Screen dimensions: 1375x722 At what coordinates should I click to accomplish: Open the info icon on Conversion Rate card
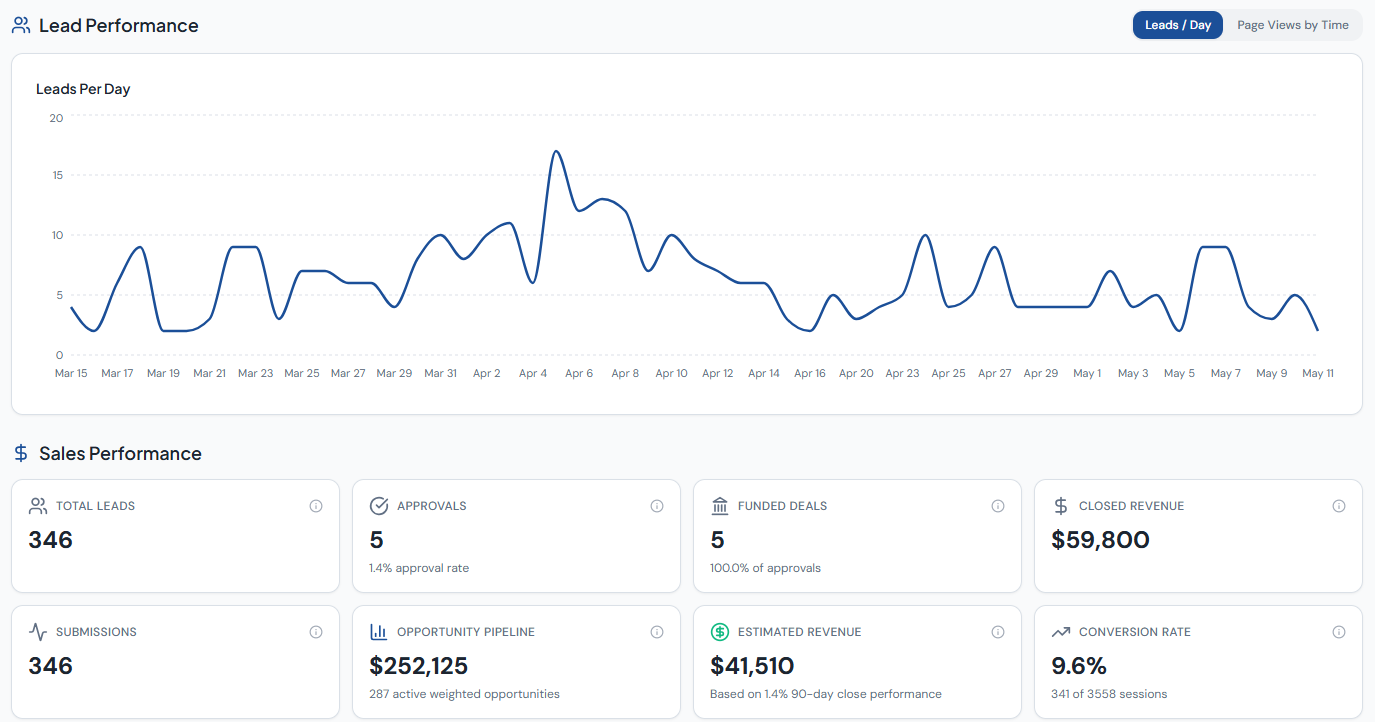[x=1339, y=632]
